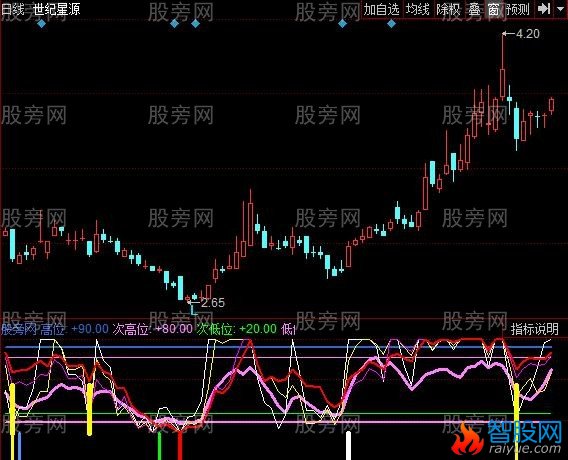Click the 高位: +90.00 indicator value
Screen dimensions: 568x460
(74, 329)
